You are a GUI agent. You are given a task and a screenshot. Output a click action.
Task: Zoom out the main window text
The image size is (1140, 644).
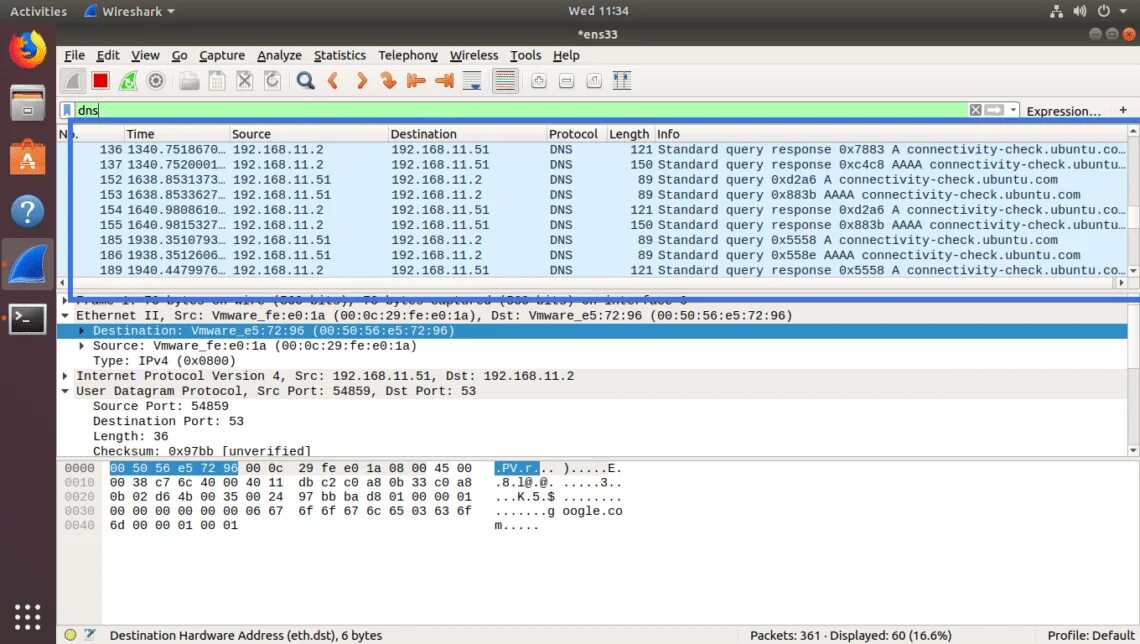[566, 81]
